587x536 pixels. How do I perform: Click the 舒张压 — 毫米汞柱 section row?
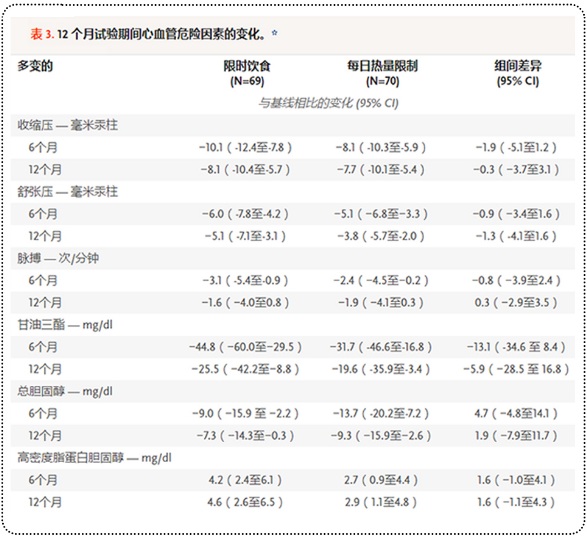click(x=293, y=192)
